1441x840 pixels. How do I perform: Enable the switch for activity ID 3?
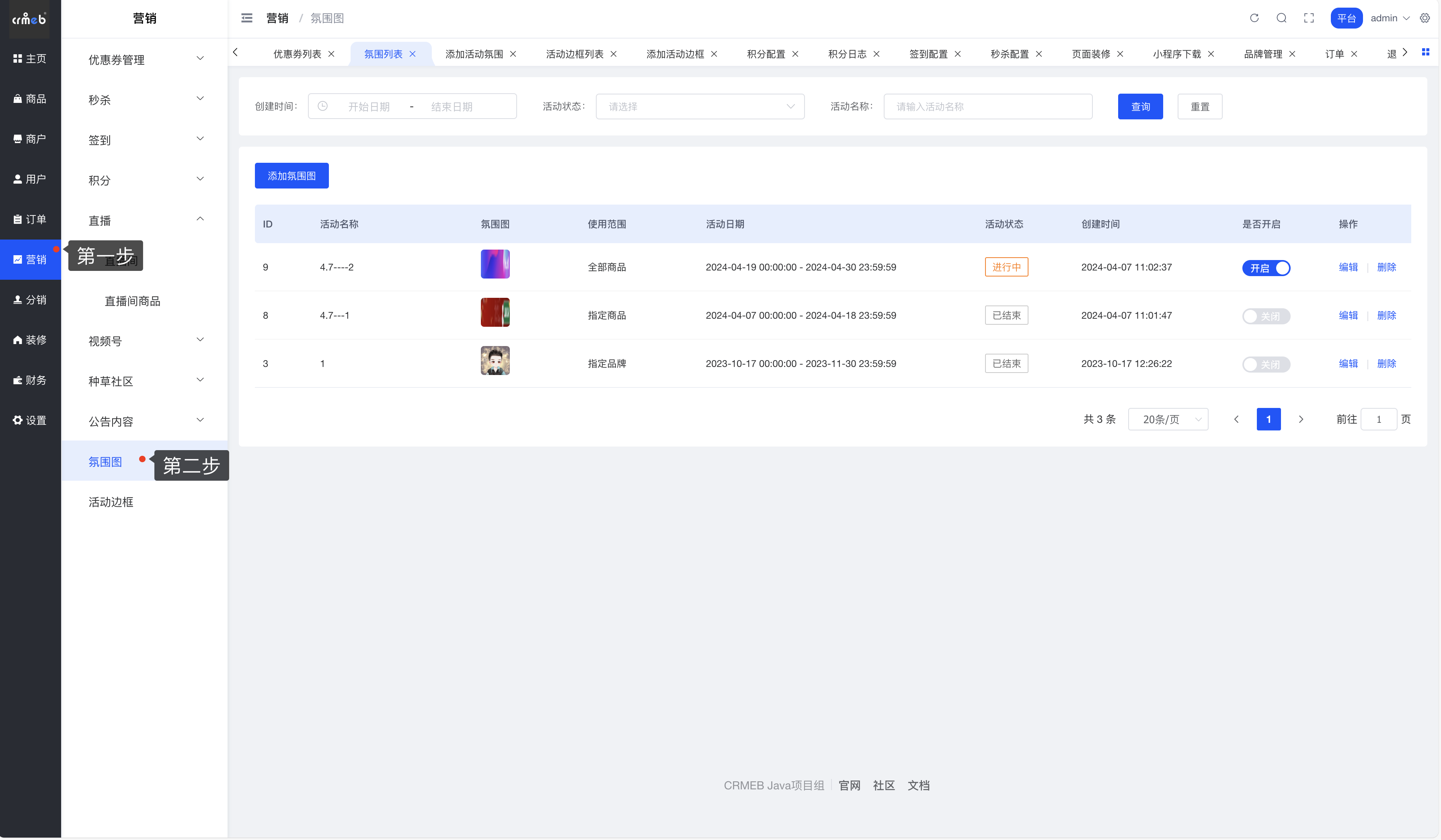point(1266,364)
